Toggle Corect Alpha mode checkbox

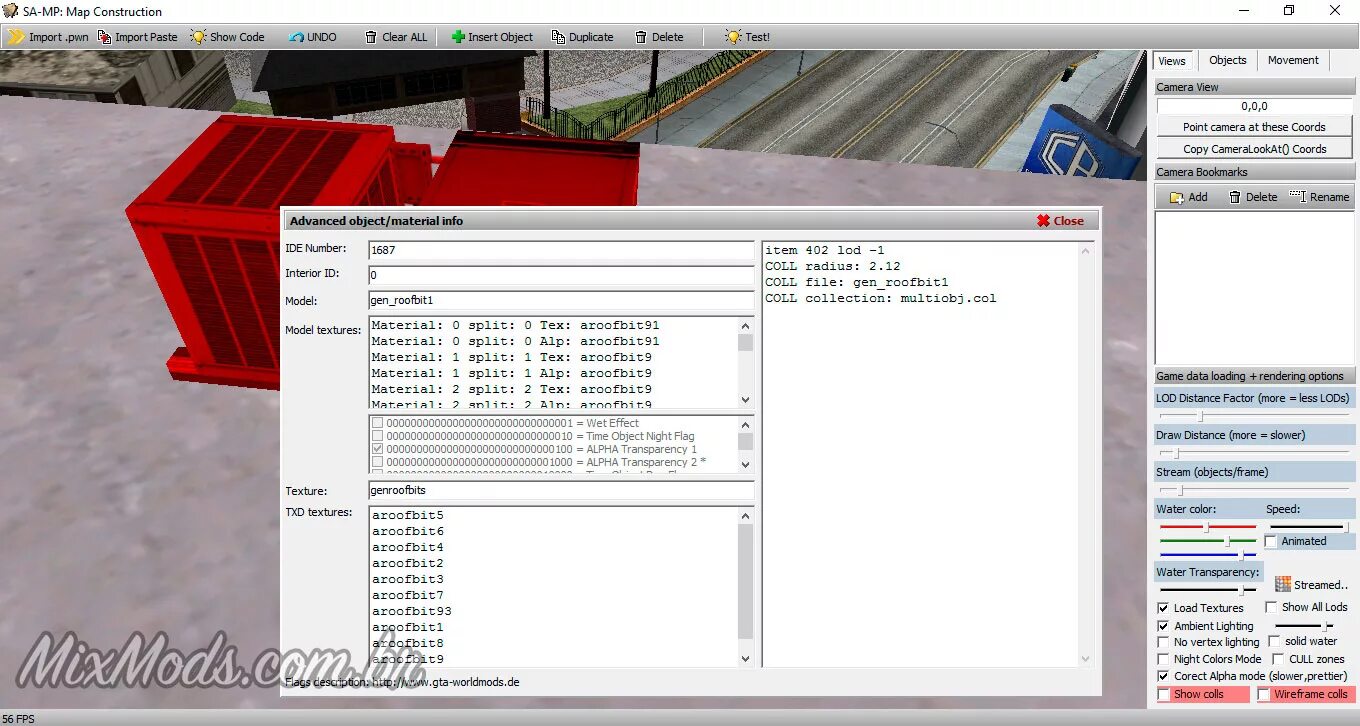point(1163,676)
